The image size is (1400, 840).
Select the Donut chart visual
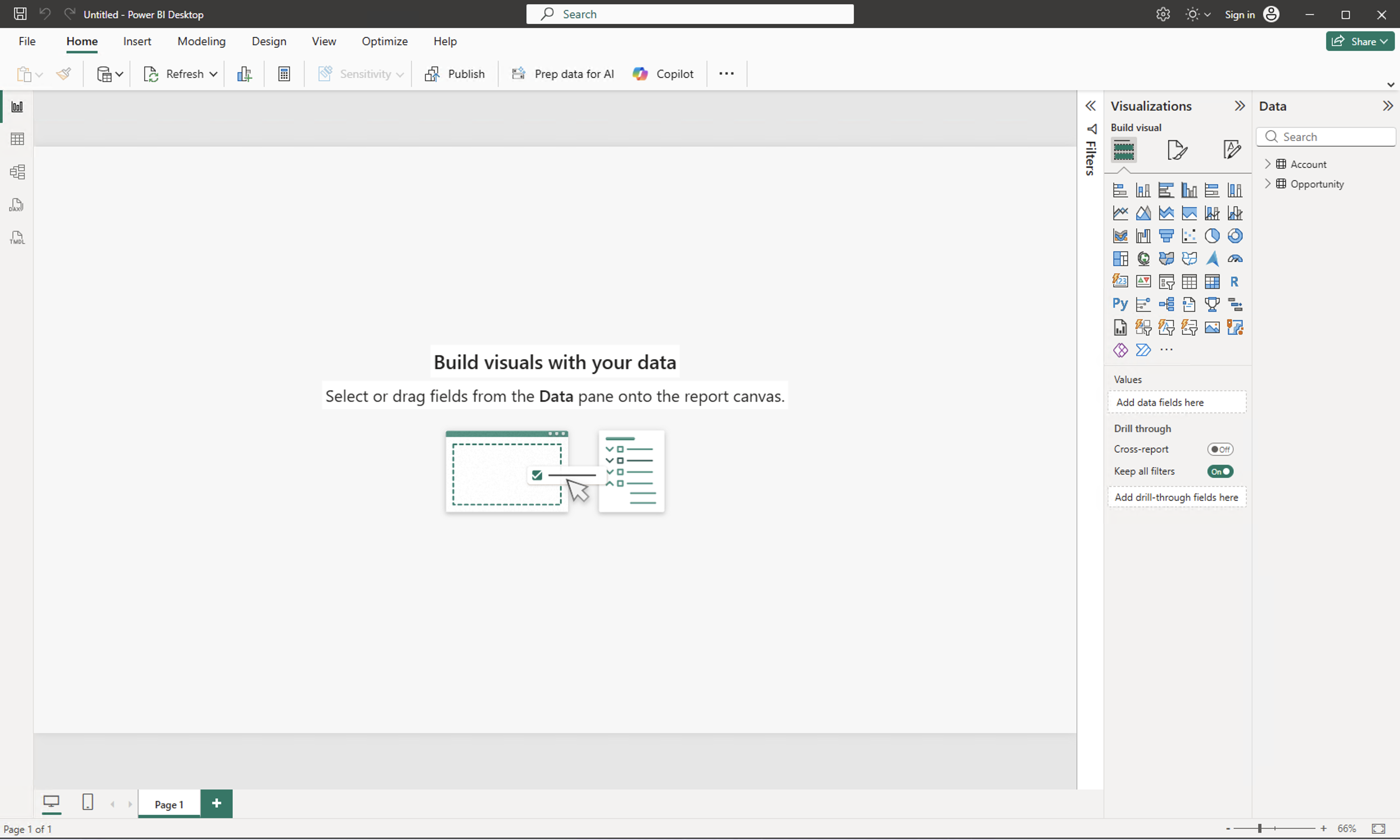click(x=1235, y=236)
